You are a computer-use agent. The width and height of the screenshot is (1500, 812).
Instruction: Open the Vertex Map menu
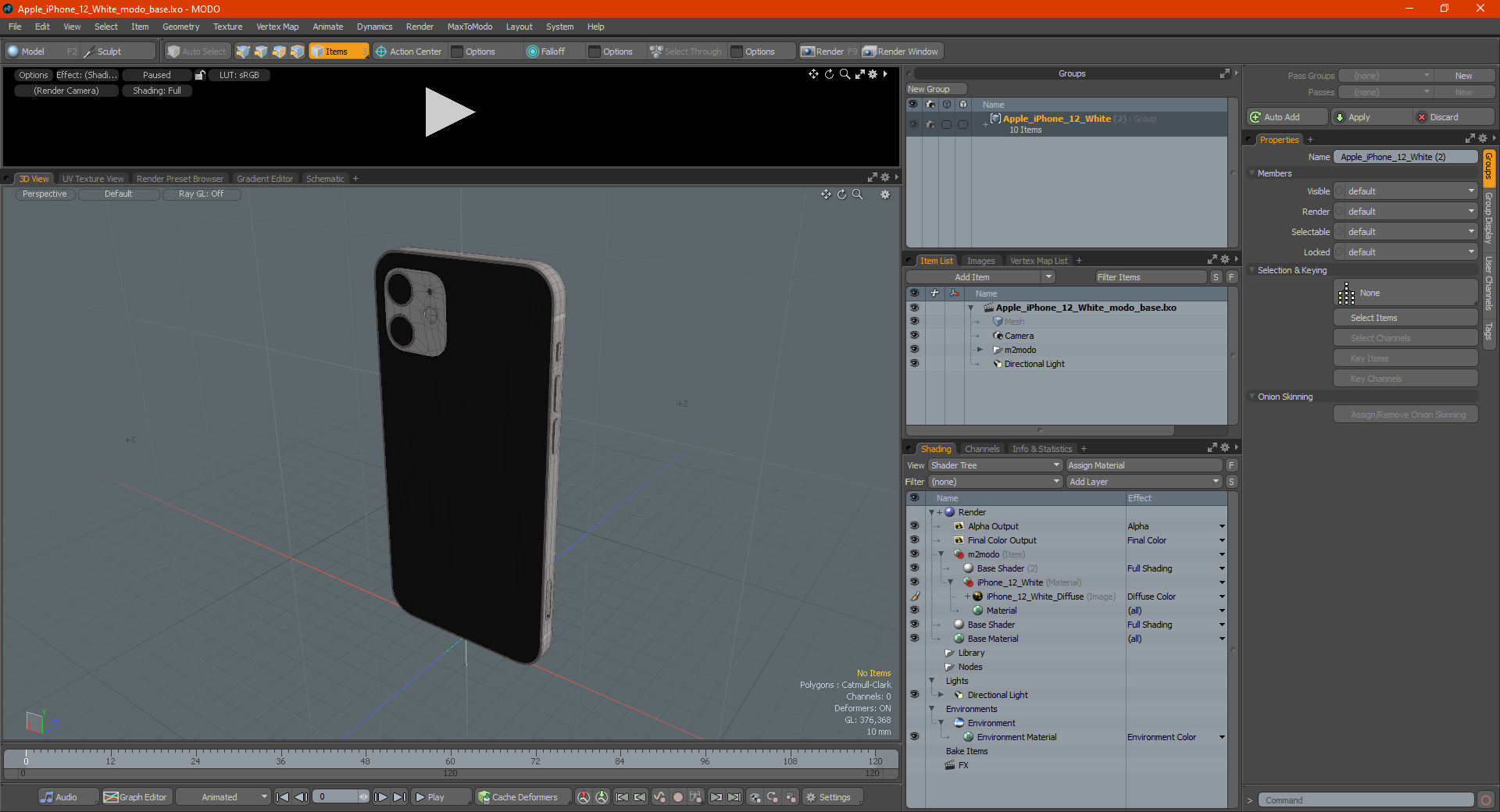tap(277, 27)
